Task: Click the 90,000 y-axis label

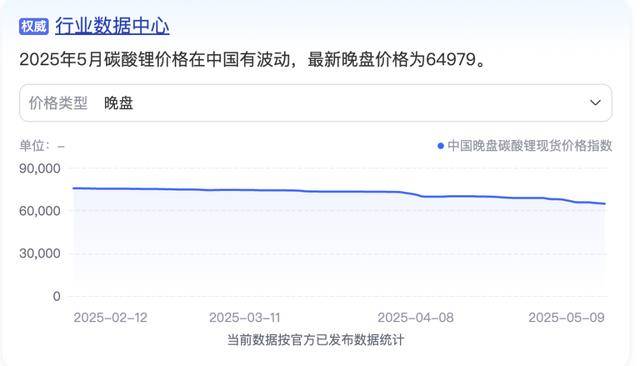Action: [40, 168]
